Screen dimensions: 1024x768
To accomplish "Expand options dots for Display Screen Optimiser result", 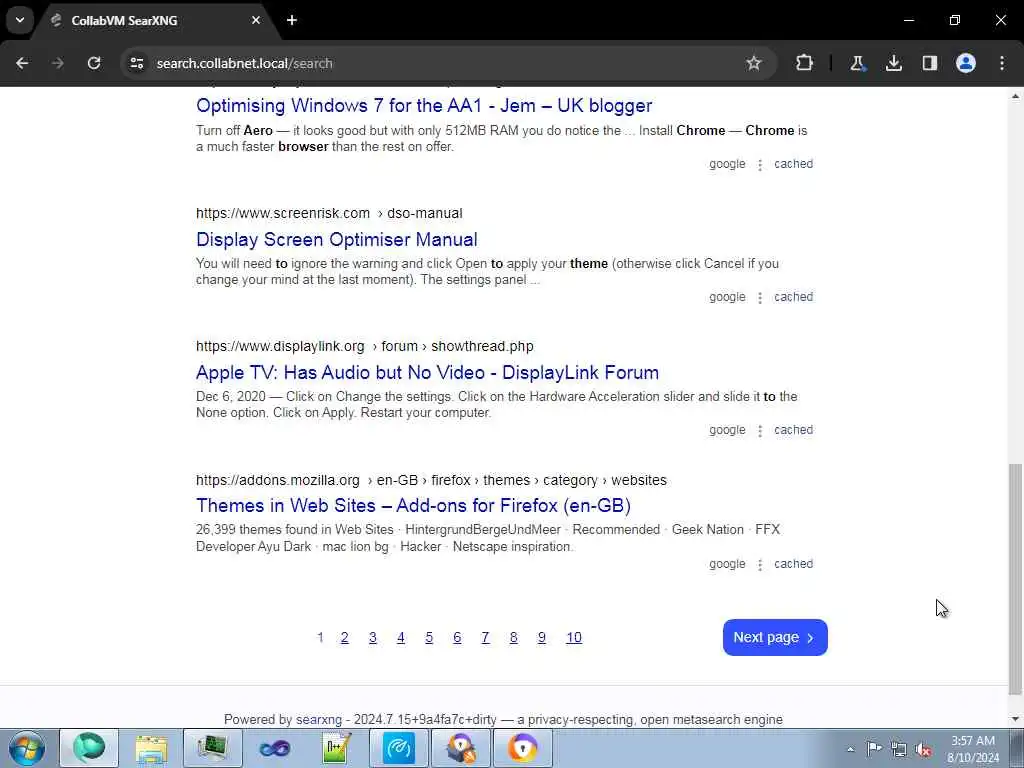I will tap(760, 298).
